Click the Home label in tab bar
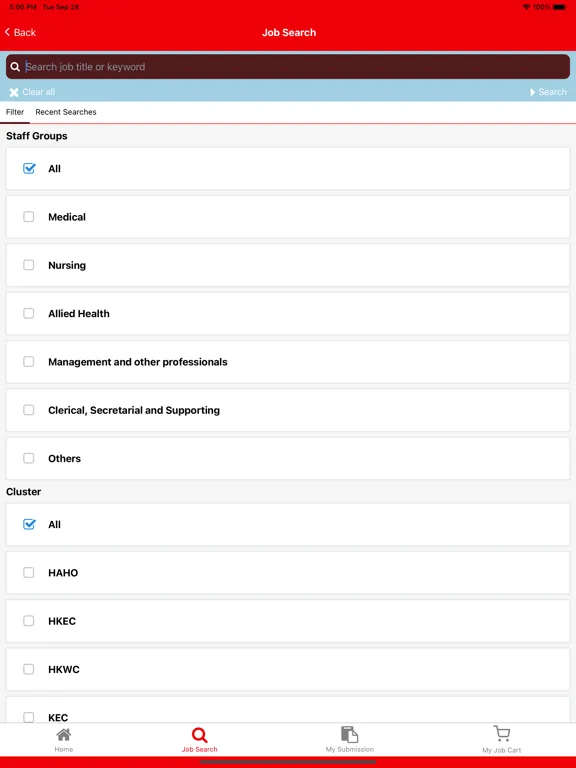576x768 pixels. click(64, 749)
